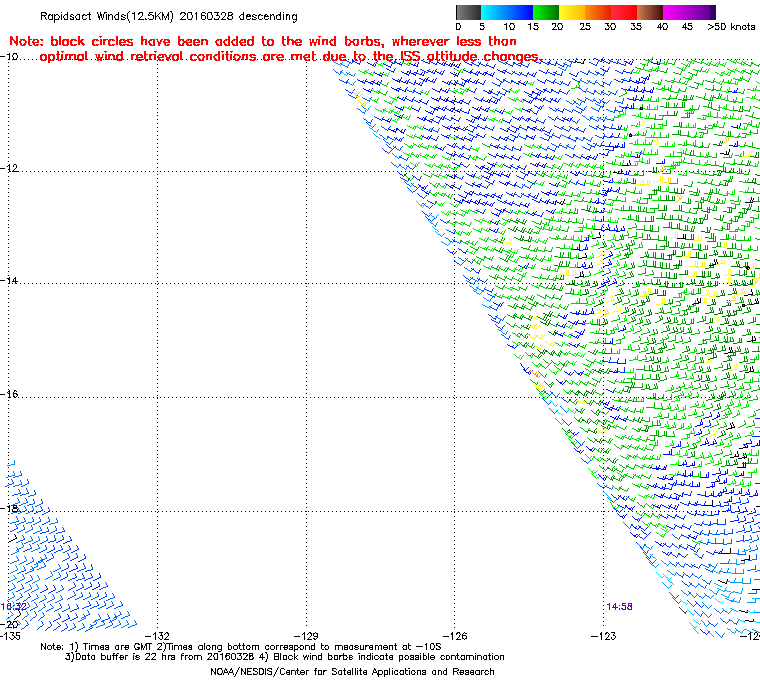Click the gray 0-5 knots color bar segment
This screenshot has height=688, width=760.
click(x=469, y=12)
